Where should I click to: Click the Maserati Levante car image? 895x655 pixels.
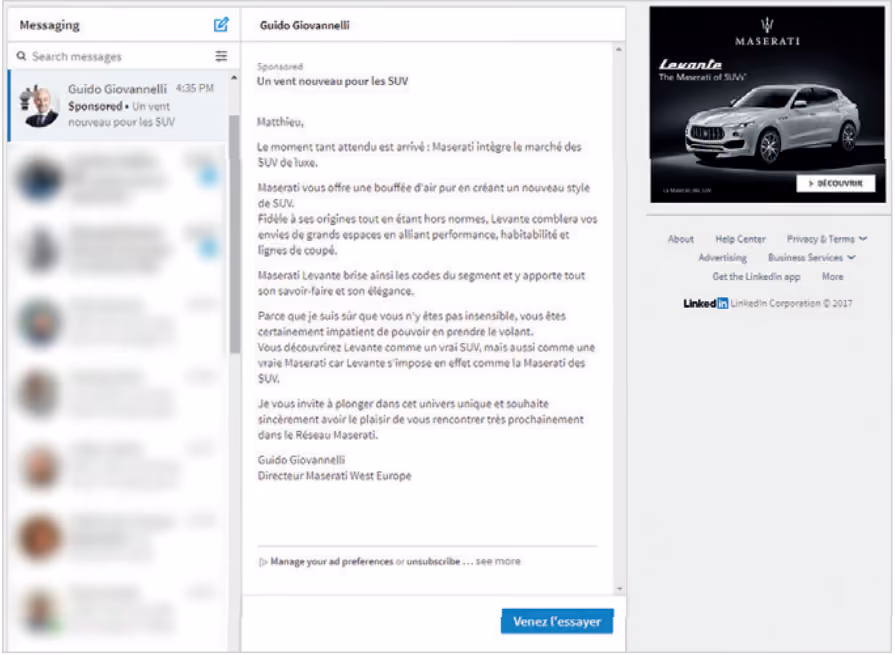point(773,124)
